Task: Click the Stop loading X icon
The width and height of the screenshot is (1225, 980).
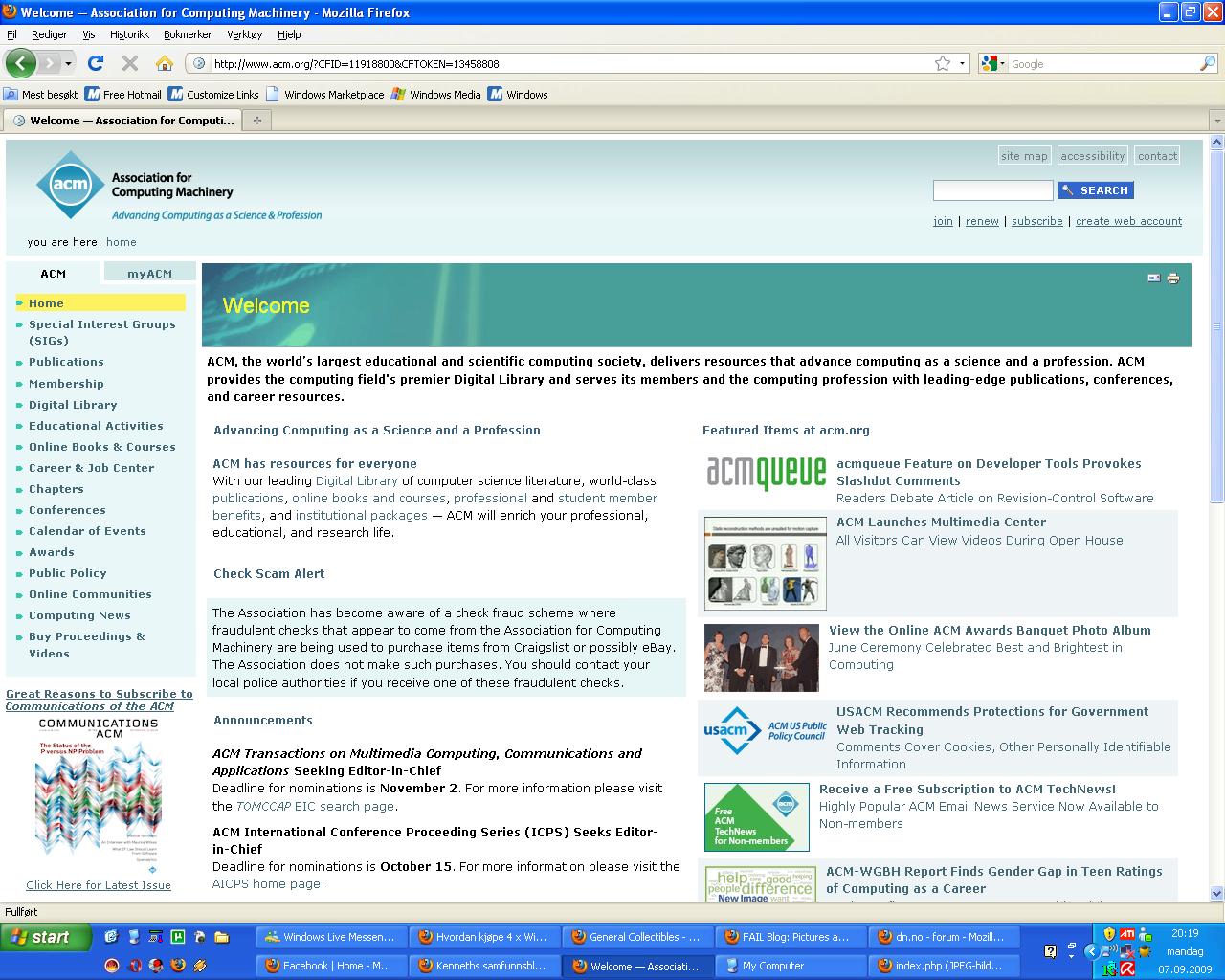Action: pyautogui.click(x=130, y=63)
